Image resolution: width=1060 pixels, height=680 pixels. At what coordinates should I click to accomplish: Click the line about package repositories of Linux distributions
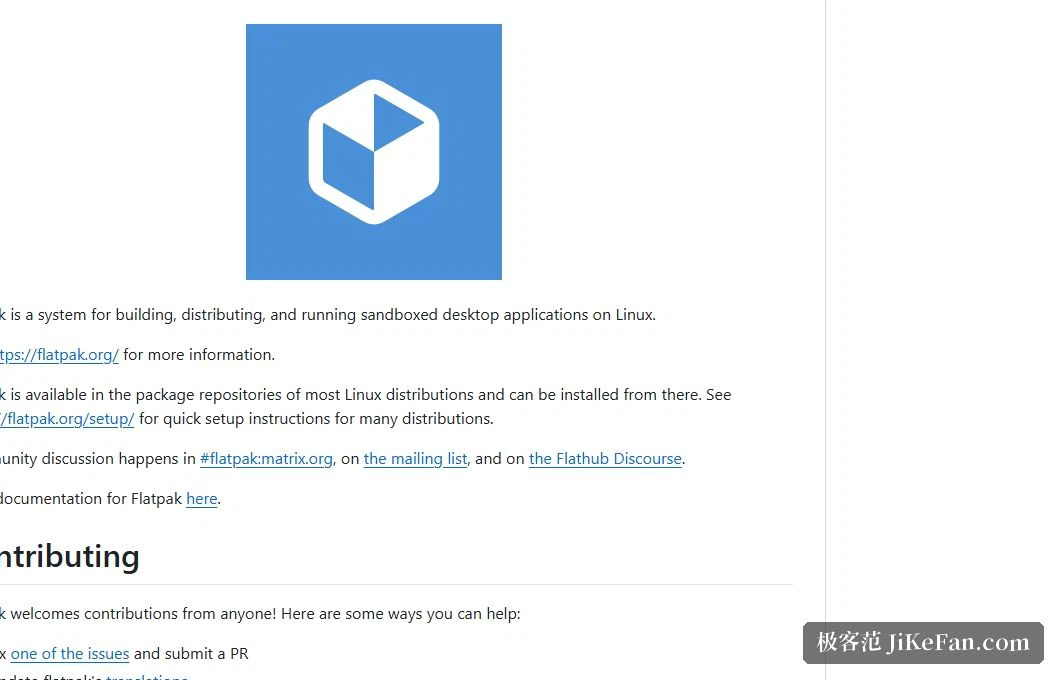tap(366, 395)
